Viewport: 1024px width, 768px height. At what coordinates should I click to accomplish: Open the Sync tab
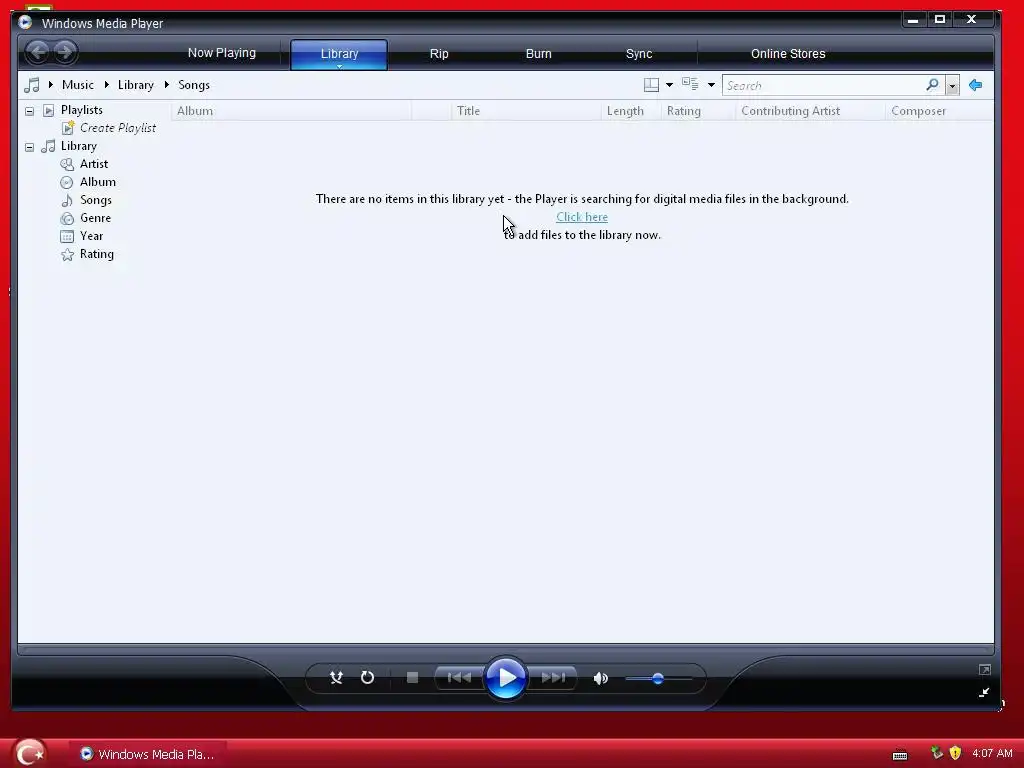point(639,54)
